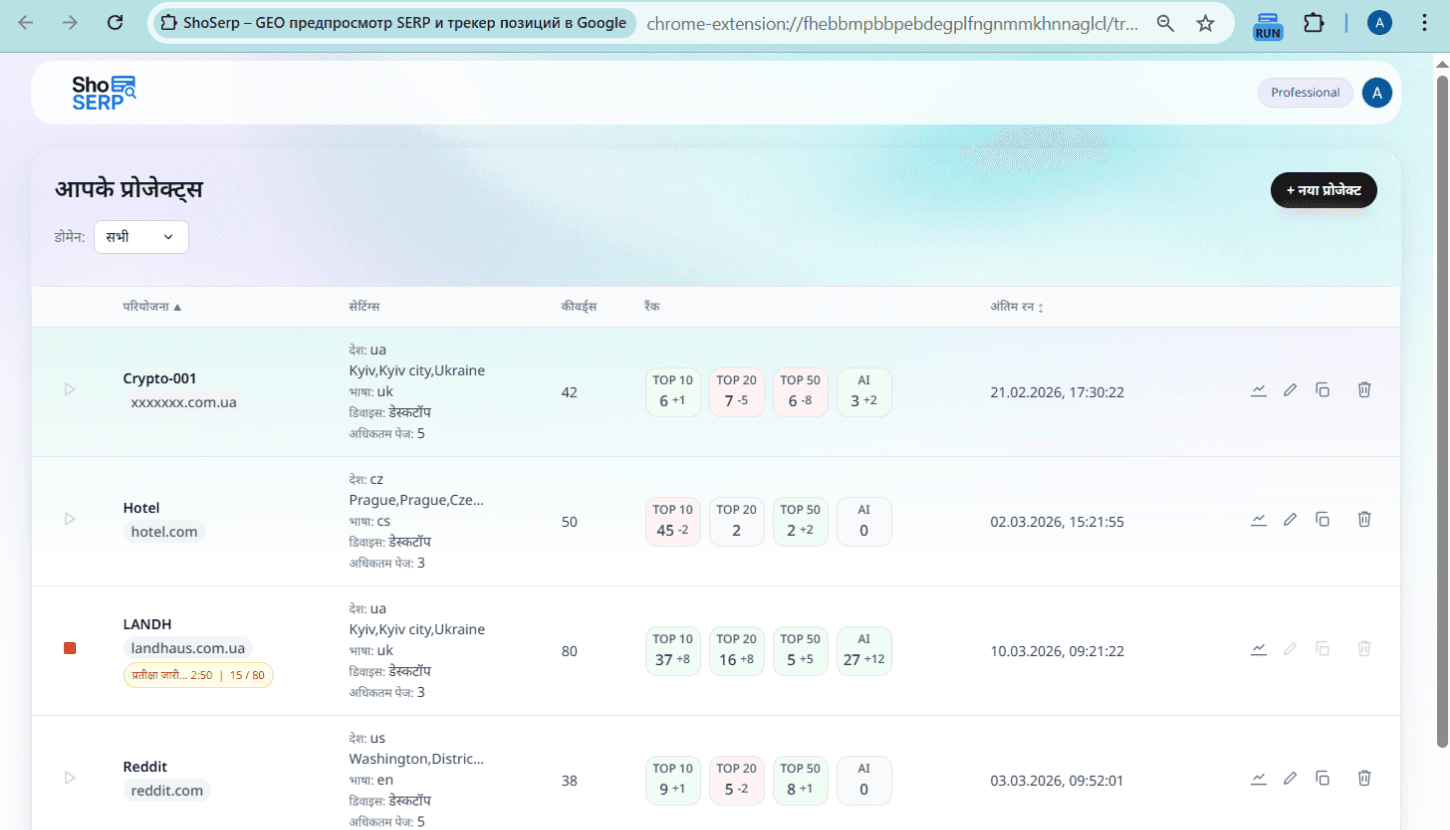The width and height of the screenshot is (1450, 830).
Task: Select the Hotel project name
Action: pos(141,508)
